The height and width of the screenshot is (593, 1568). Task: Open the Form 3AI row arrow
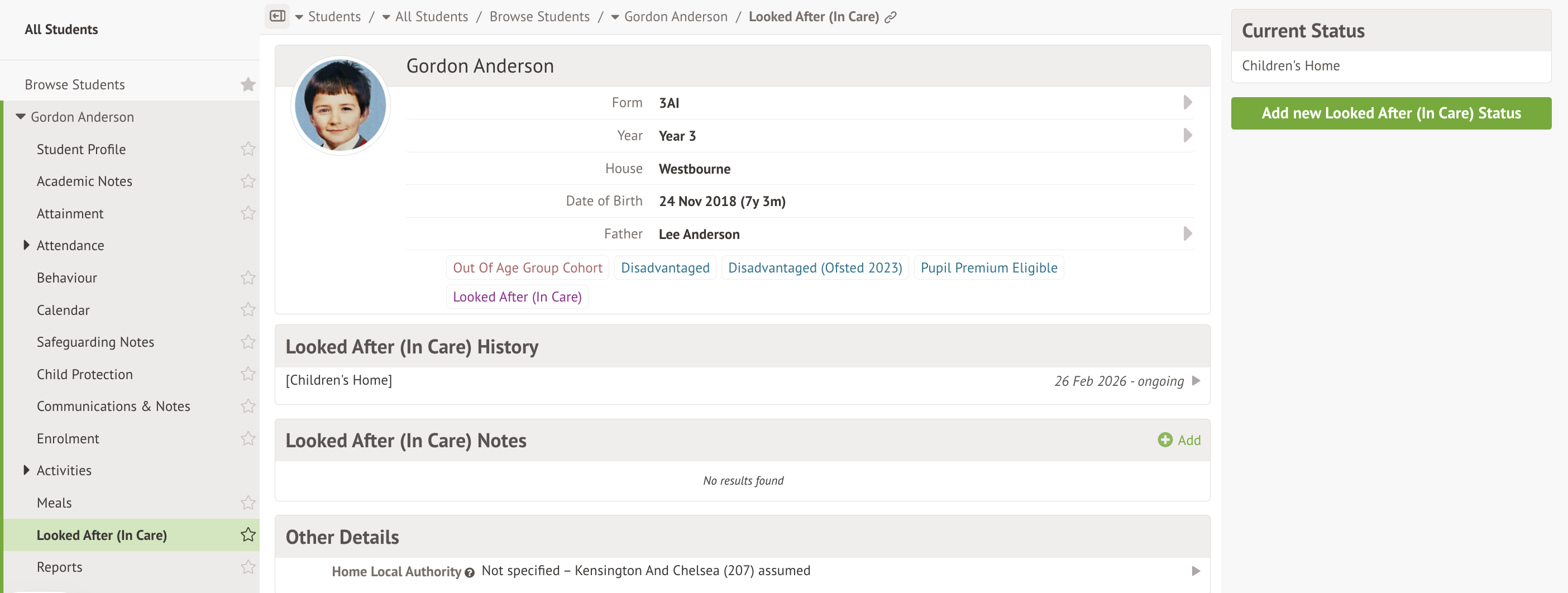pos(1187,102)
